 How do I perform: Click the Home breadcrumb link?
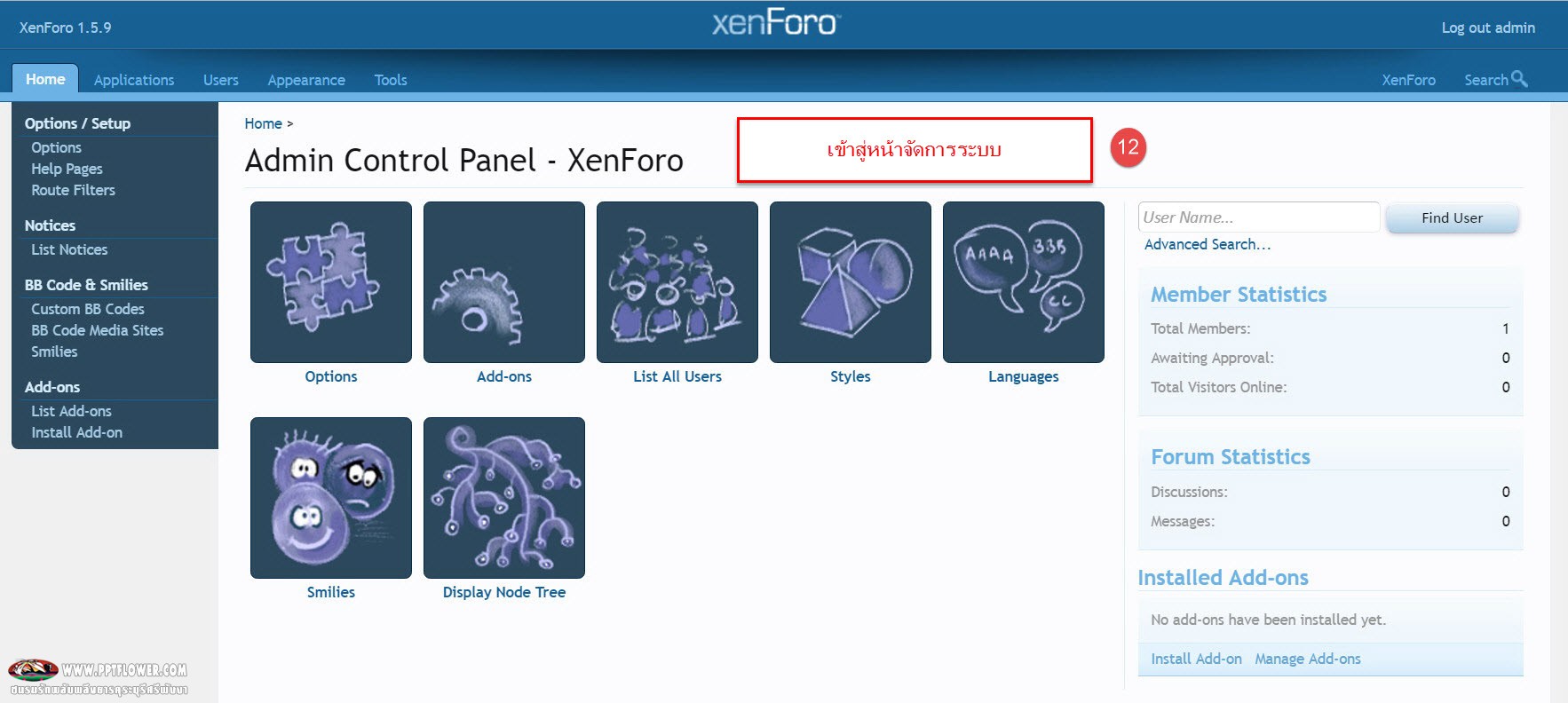tap(264, 123)
